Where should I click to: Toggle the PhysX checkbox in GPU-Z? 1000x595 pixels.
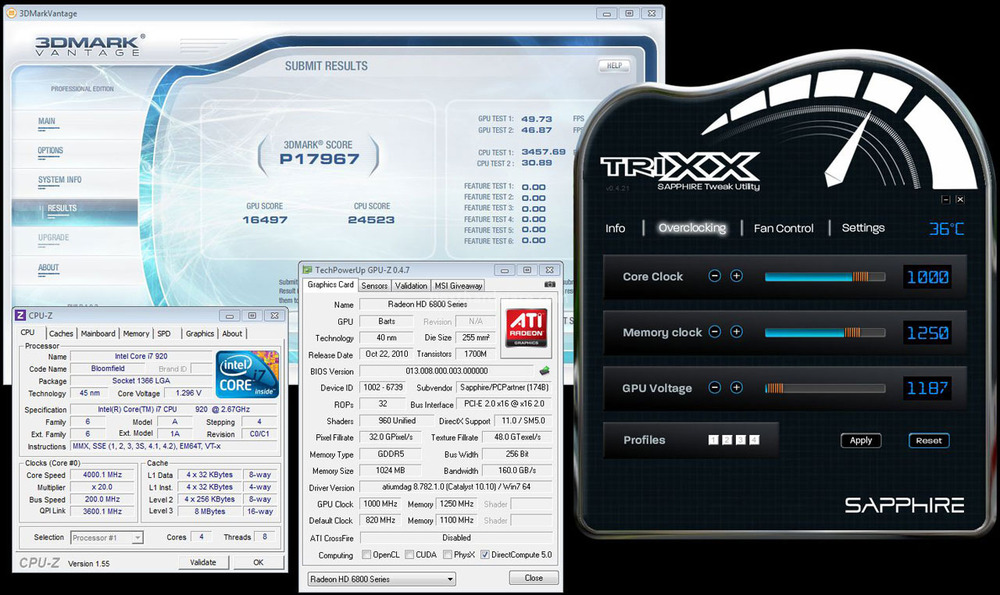(448, 555)
